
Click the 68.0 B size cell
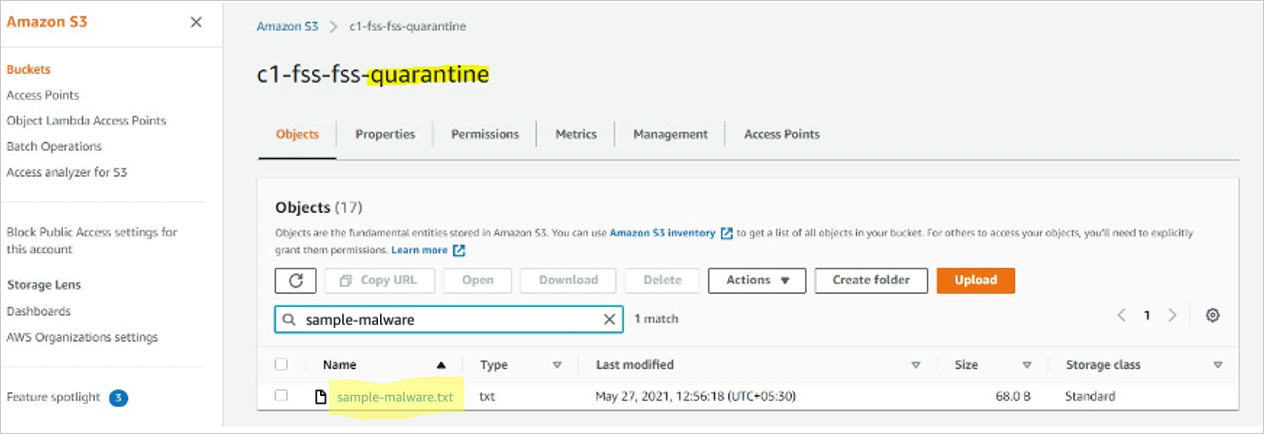[x=1012, y=397]
